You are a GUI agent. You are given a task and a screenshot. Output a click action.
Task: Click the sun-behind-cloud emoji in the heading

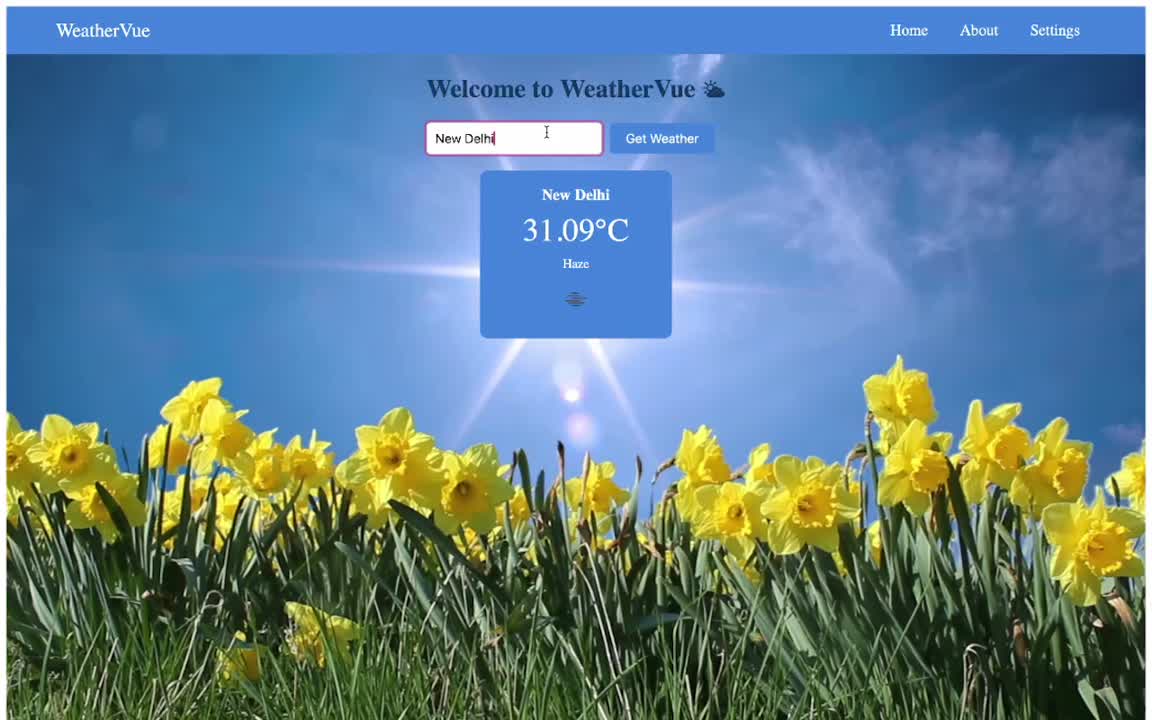(x=713, y=89)
